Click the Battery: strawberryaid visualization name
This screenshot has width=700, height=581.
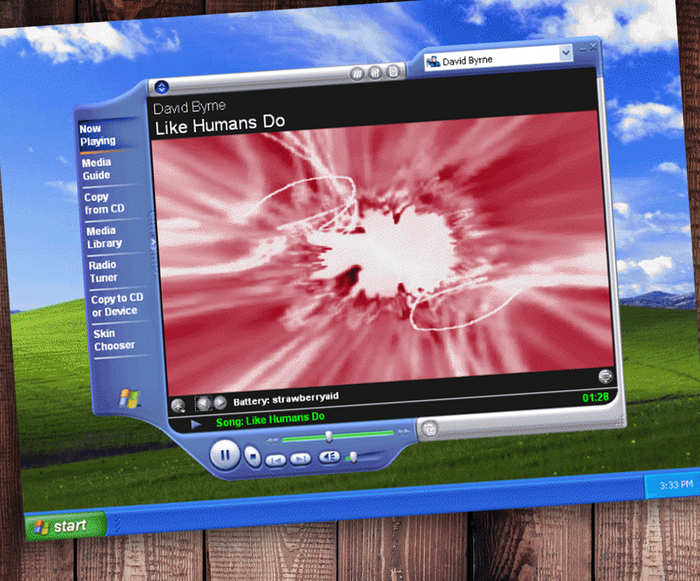point(286,399)
